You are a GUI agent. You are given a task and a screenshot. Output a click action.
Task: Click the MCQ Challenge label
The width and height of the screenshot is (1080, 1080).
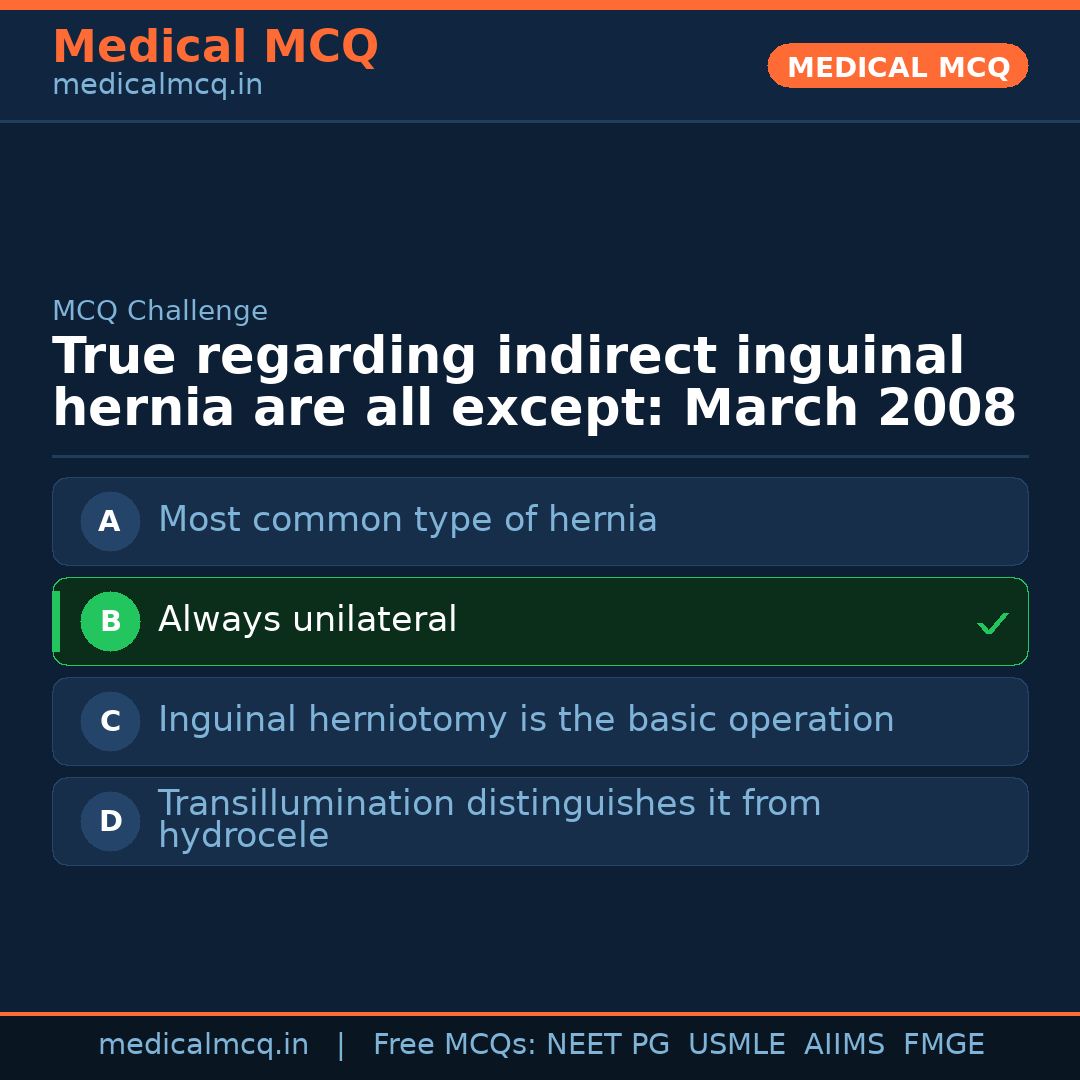pyautogui.click(x=160, y=311)
